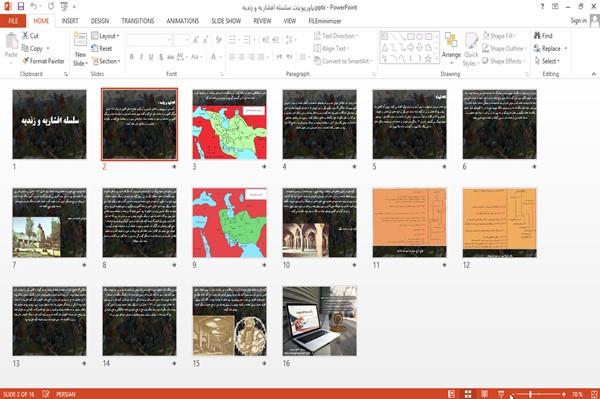Screen dimensions: 600x399
Task: Click Convert to SmartArt
Action: click(x=343, y=61)
